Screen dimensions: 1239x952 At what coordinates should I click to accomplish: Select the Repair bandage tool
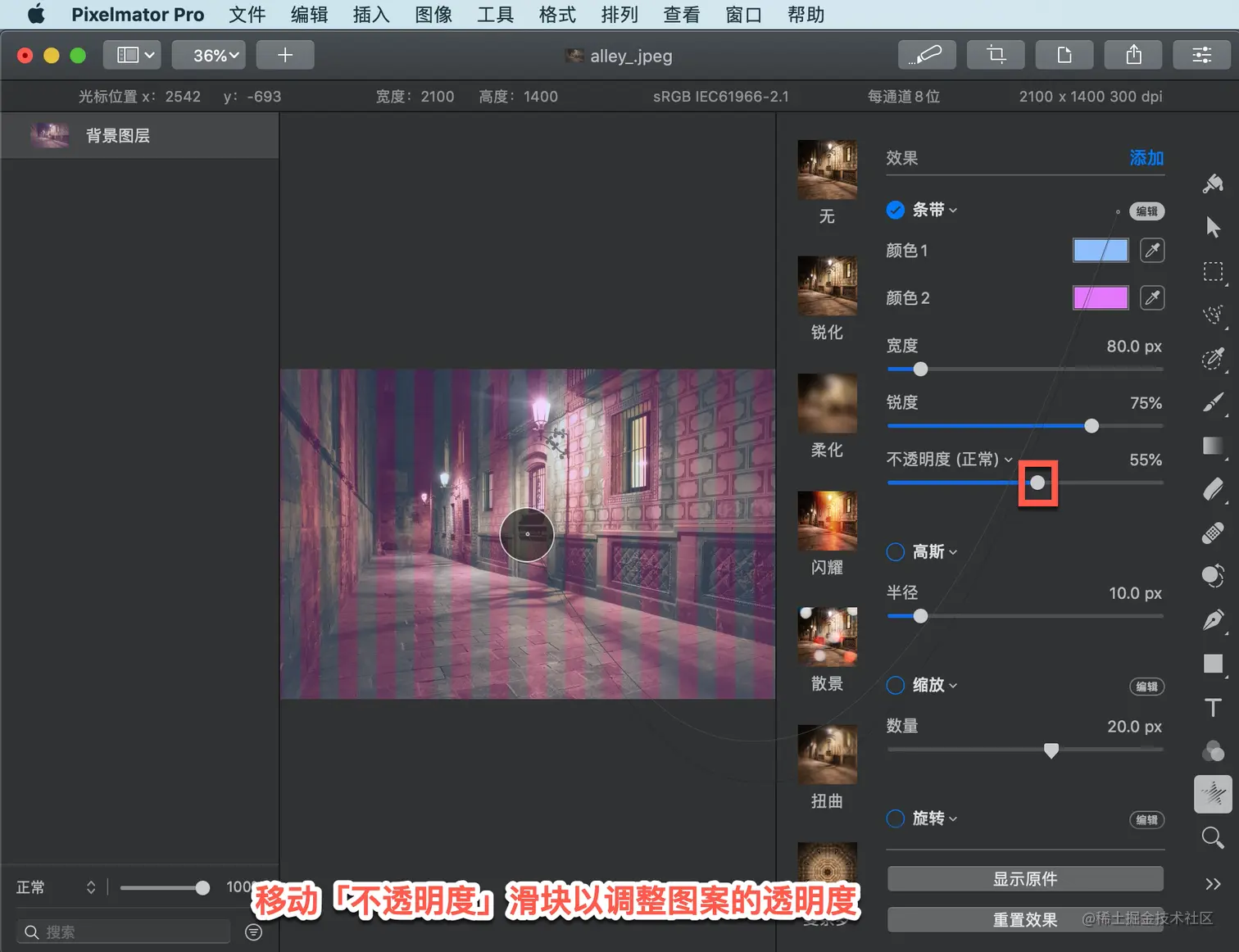point(1213,533)
